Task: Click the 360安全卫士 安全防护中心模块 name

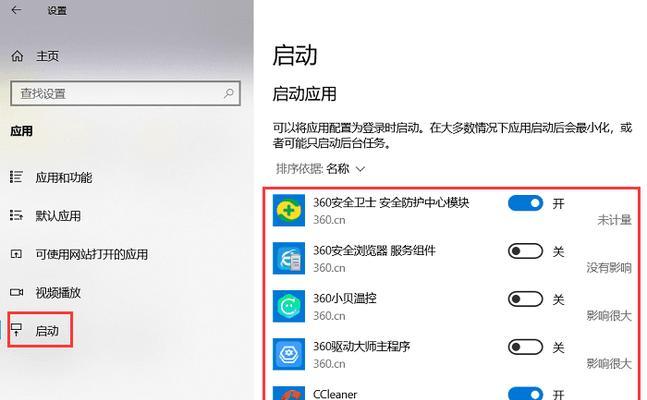Action: pyautogui.click(x=391, y=203)
